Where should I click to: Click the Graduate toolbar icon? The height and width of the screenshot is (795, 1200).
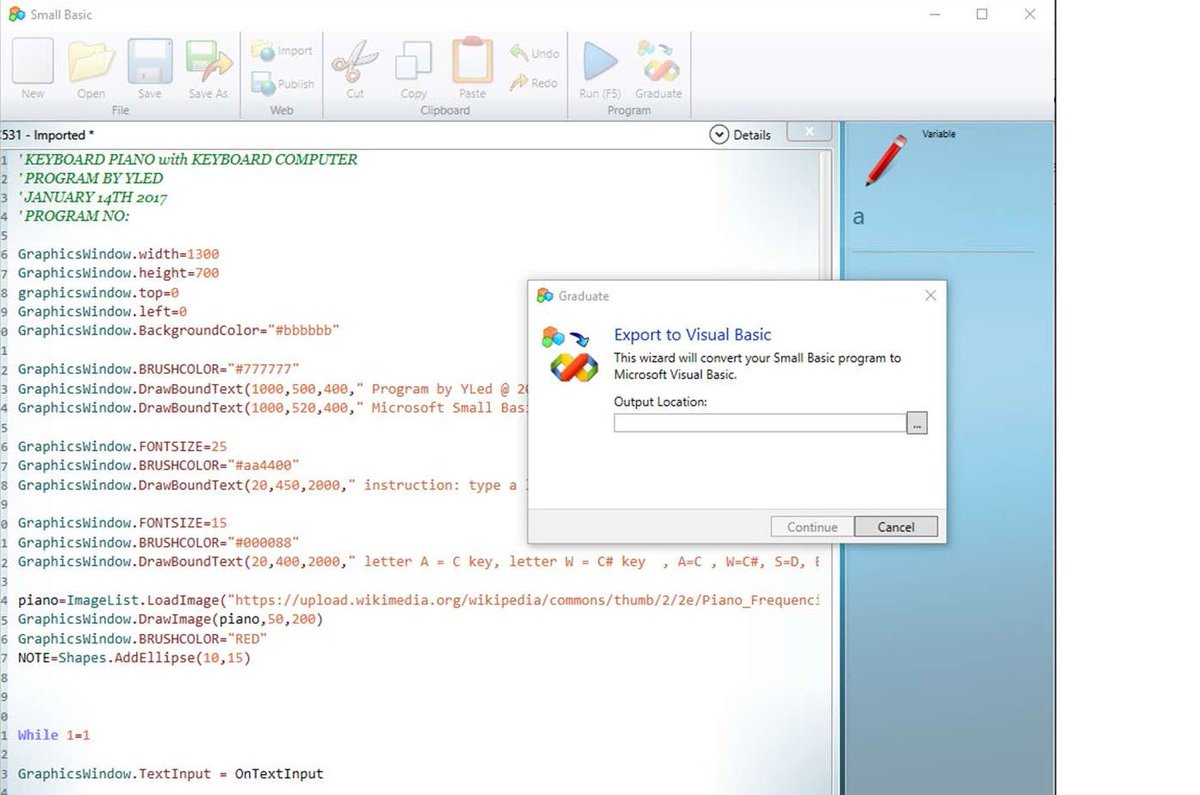point(658,62)
